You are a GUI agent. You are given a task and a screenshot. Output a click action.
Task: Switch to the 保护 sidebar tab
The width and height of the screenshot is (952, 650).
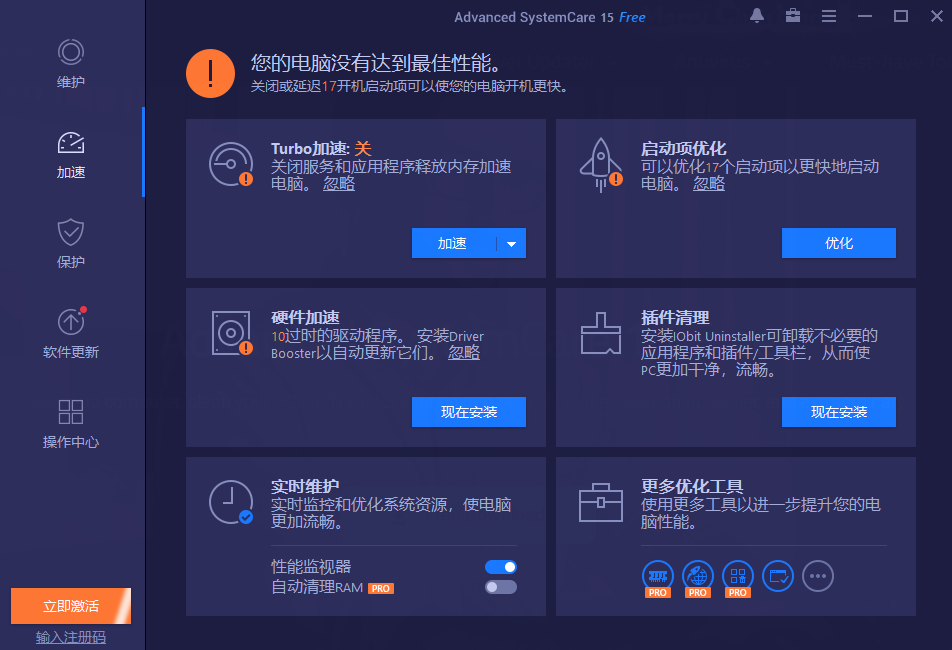point(70,244)
